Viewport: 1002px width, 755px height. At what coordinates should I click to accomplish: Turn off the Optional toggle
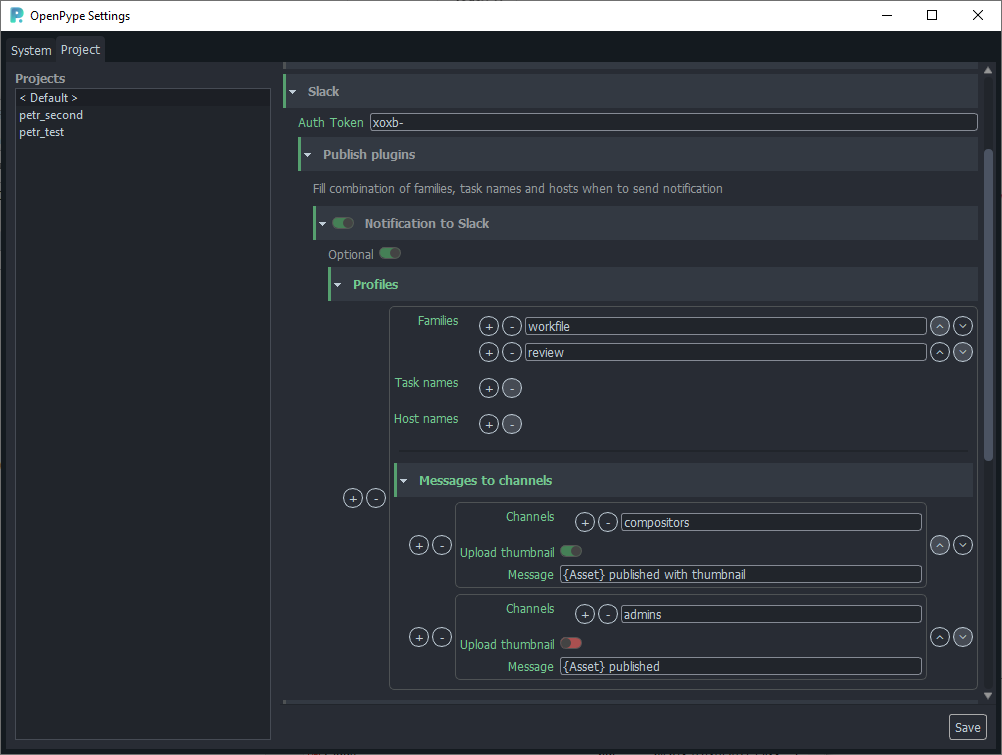(x=390, y=253)
